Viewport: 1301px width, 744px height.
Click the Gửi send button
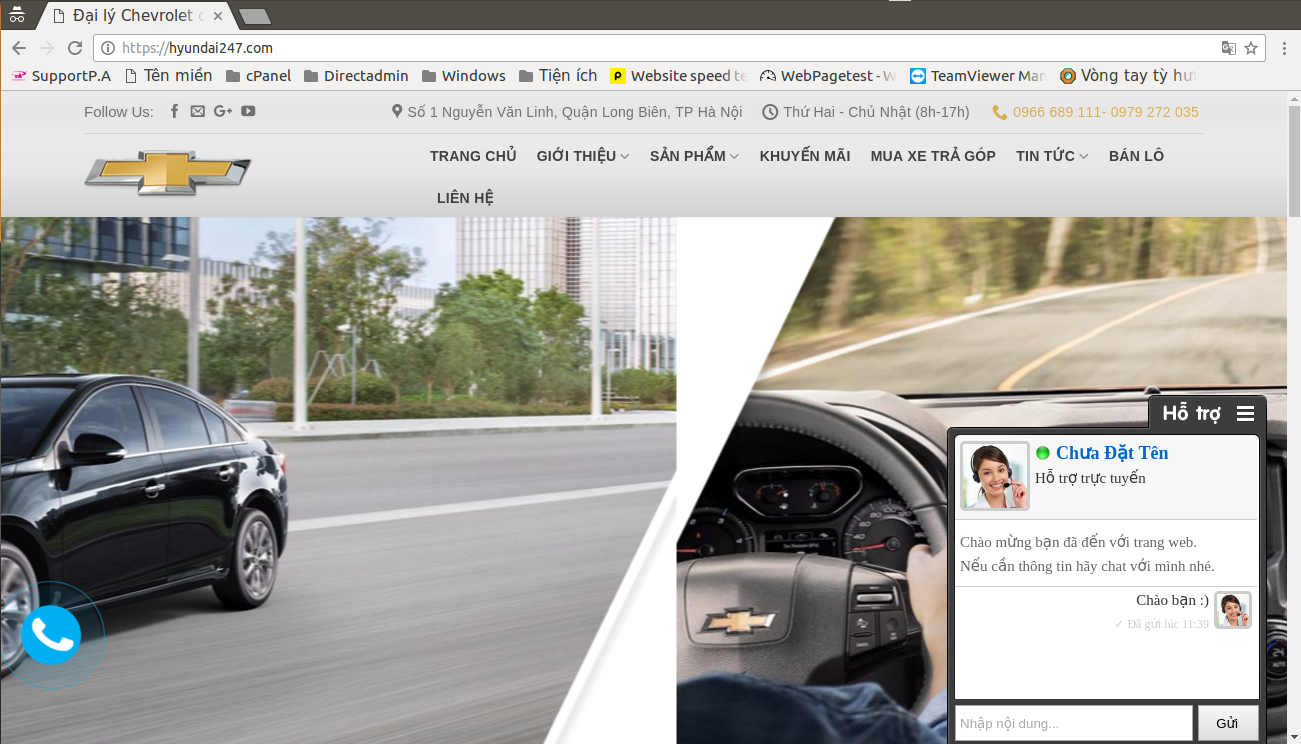(x=1227, y=723)
